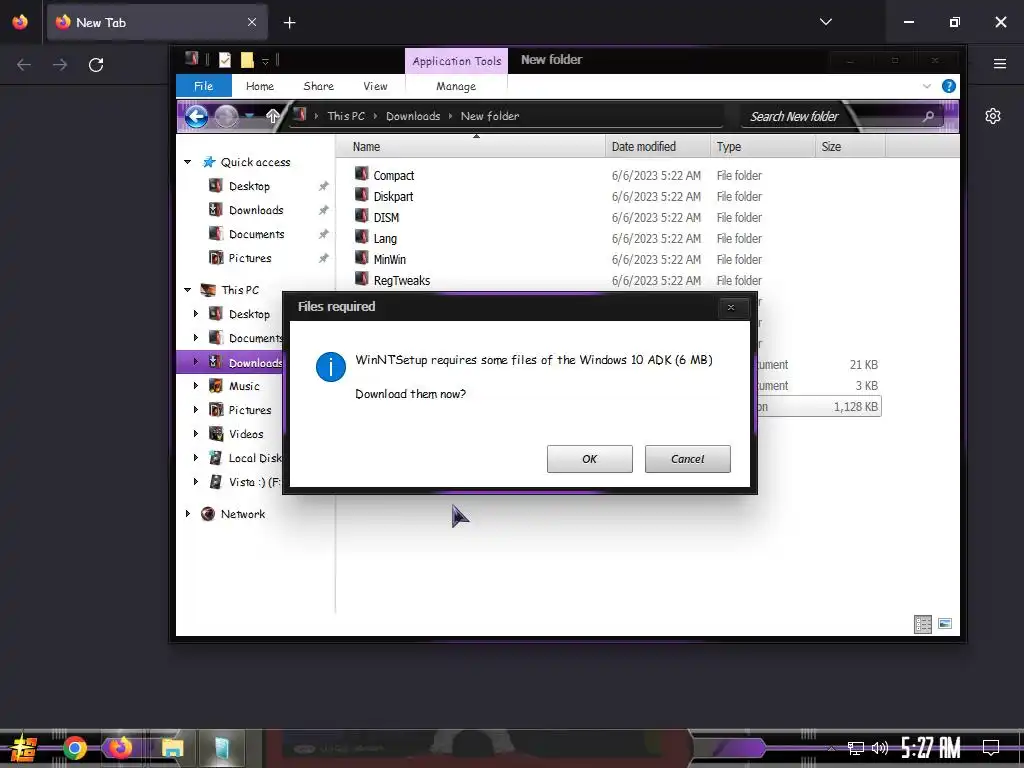Select the View ribbon tab
The image size is (1024, 768).
(375, 86)
